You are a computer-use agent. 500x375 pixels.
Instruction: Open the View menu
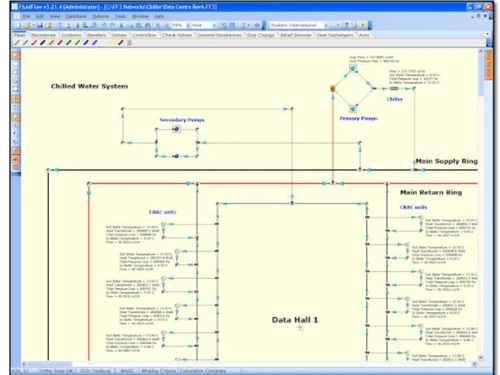click(55, 16)
